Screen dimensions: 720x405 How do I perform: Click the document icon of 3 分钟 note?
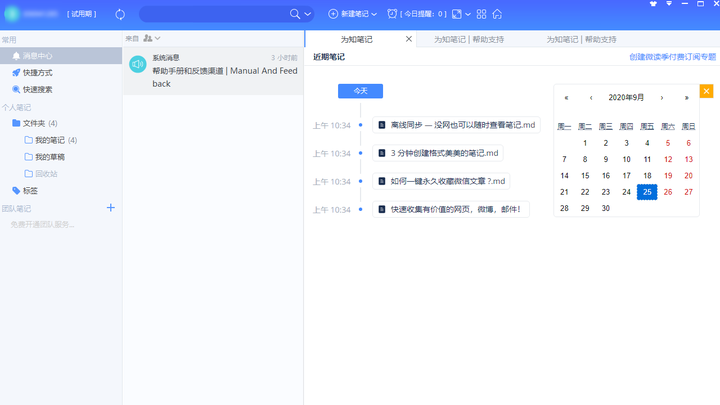point(382,153)
